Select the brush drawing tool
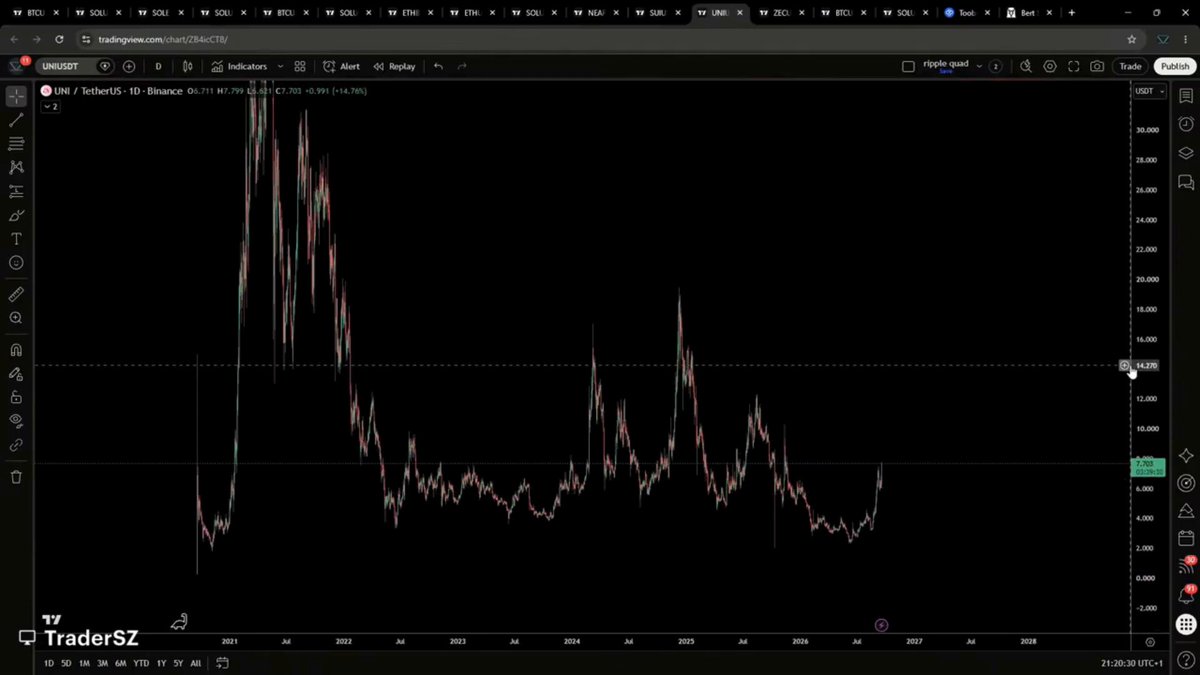The width and height of the screenshot is (1200, 675). tap(16, 215)
